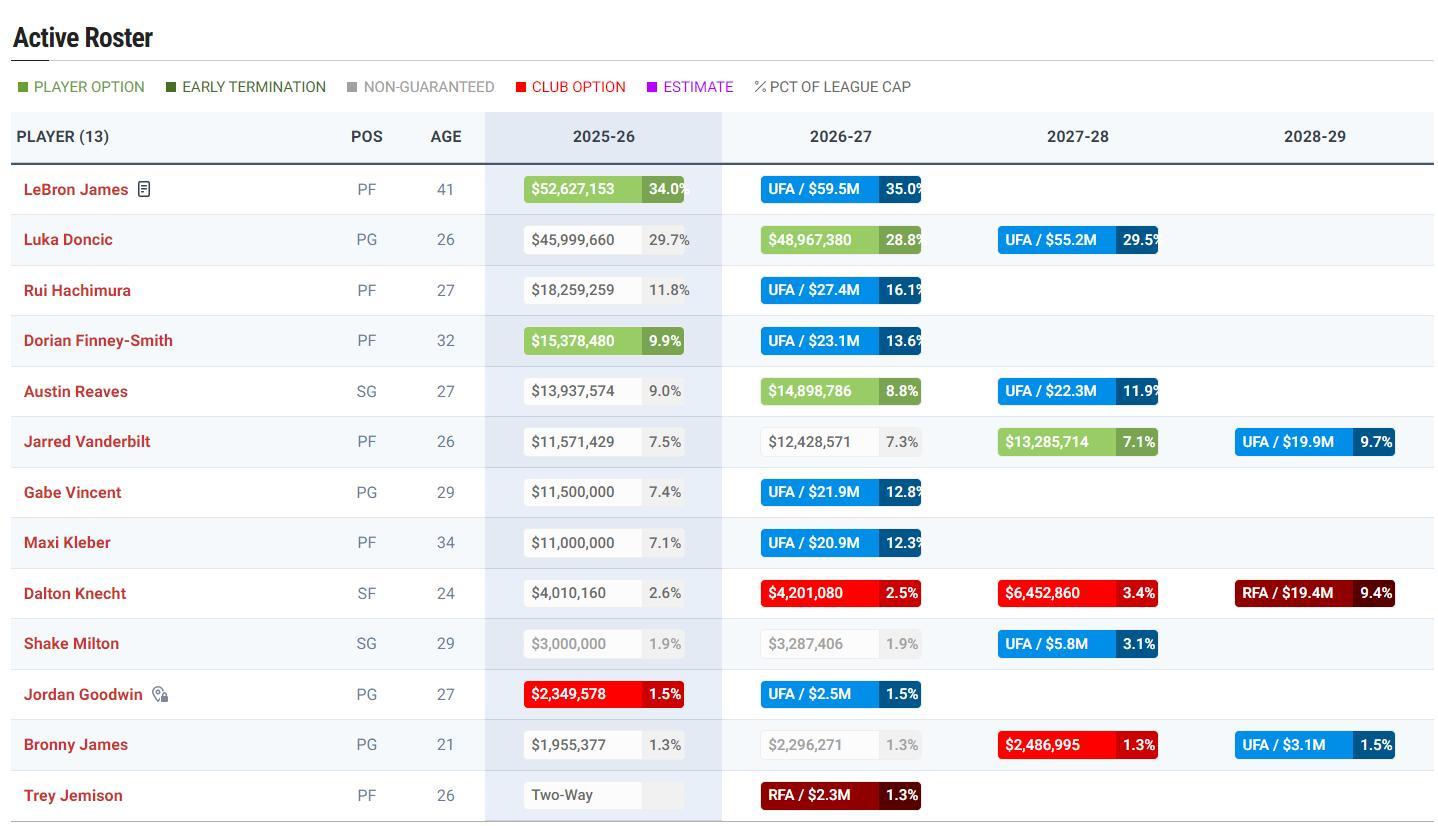Open Austin Reaves player link
This screenshot has height=826, width=1438.
click(76, 392)
